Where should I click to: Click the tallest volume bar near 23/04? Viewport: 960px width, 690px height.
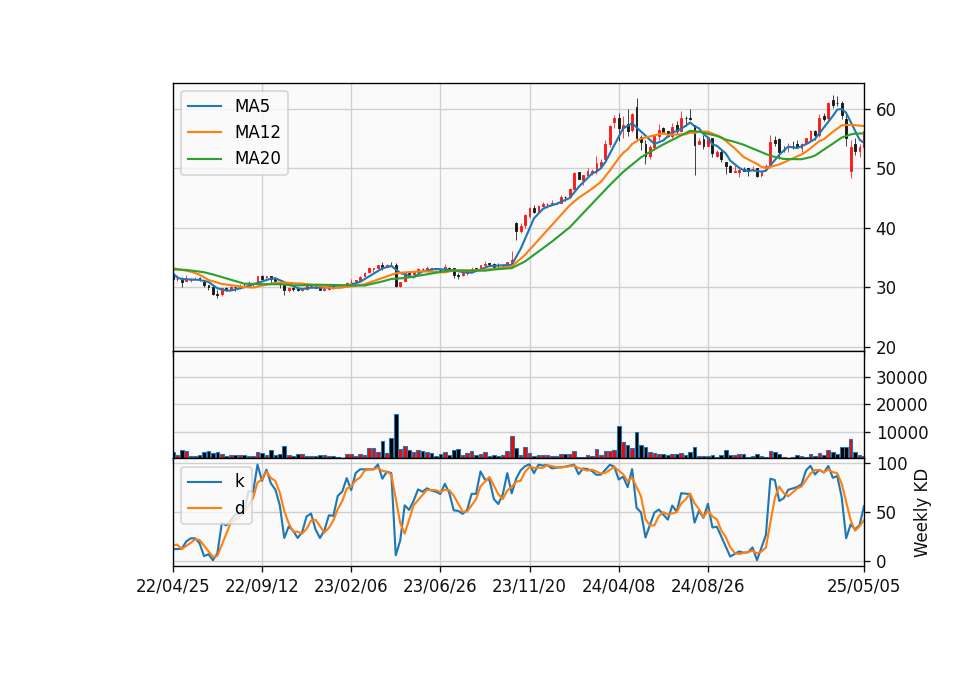click(396, 437)
